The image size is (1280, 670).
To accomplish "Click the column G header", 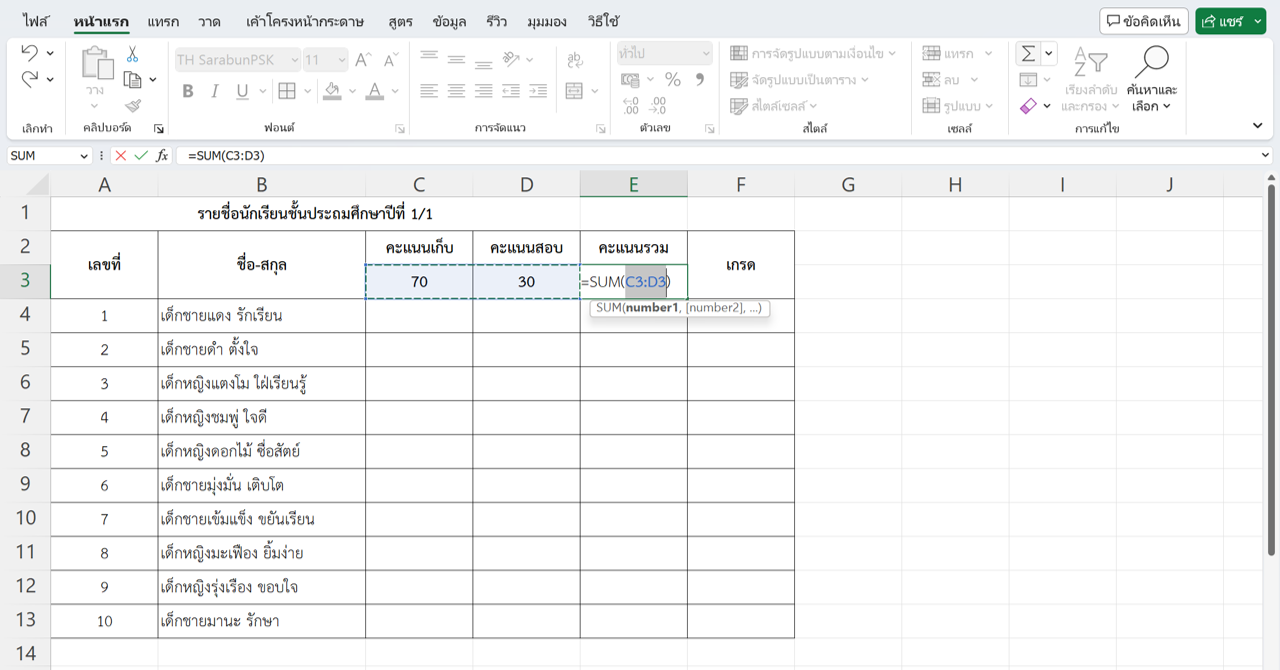I will pyautogui.click(x=848, y=184).
